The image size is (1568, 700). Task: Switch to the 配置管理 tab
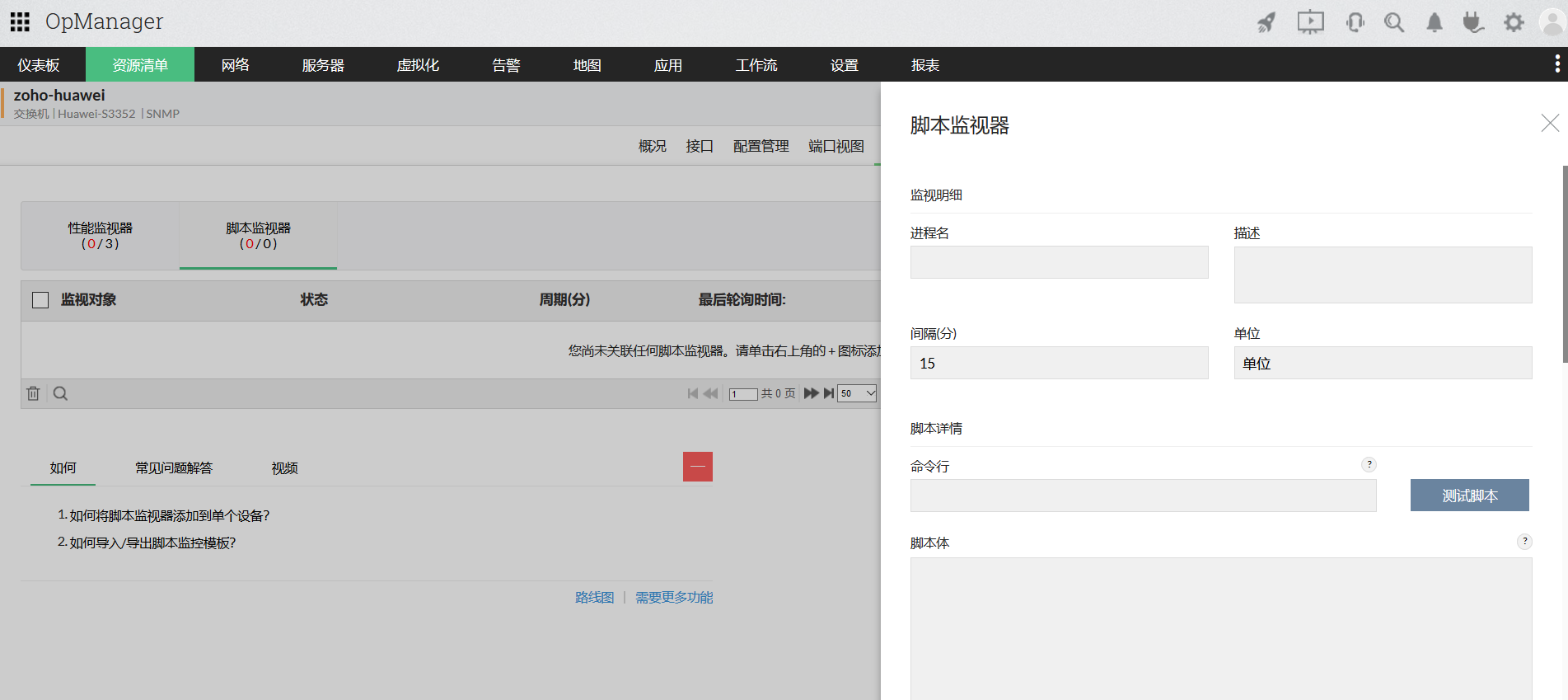(x=761, y=146)
